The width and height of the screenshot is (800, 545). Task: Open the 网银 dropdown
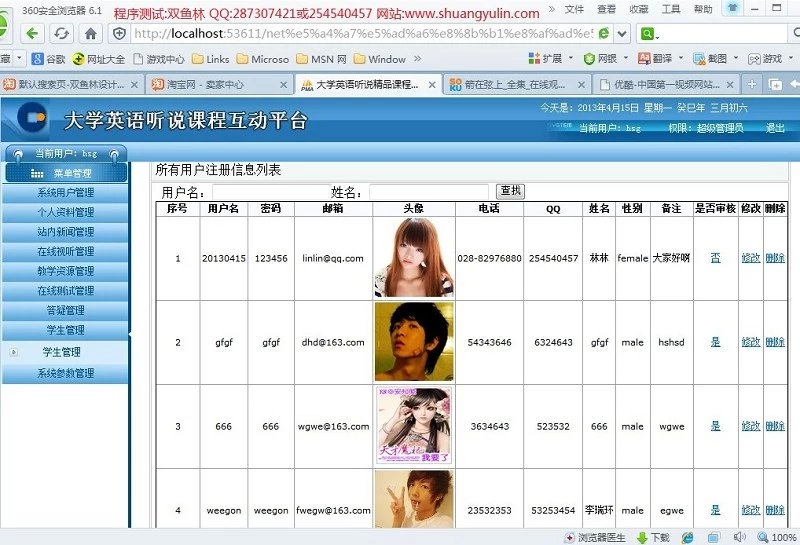(606, 59)
